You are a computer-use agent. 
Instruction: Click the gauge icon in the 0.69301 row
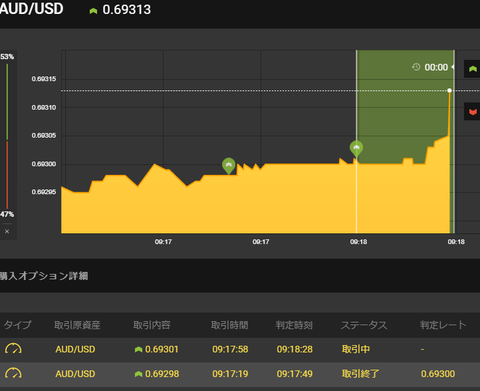point(13,349)
